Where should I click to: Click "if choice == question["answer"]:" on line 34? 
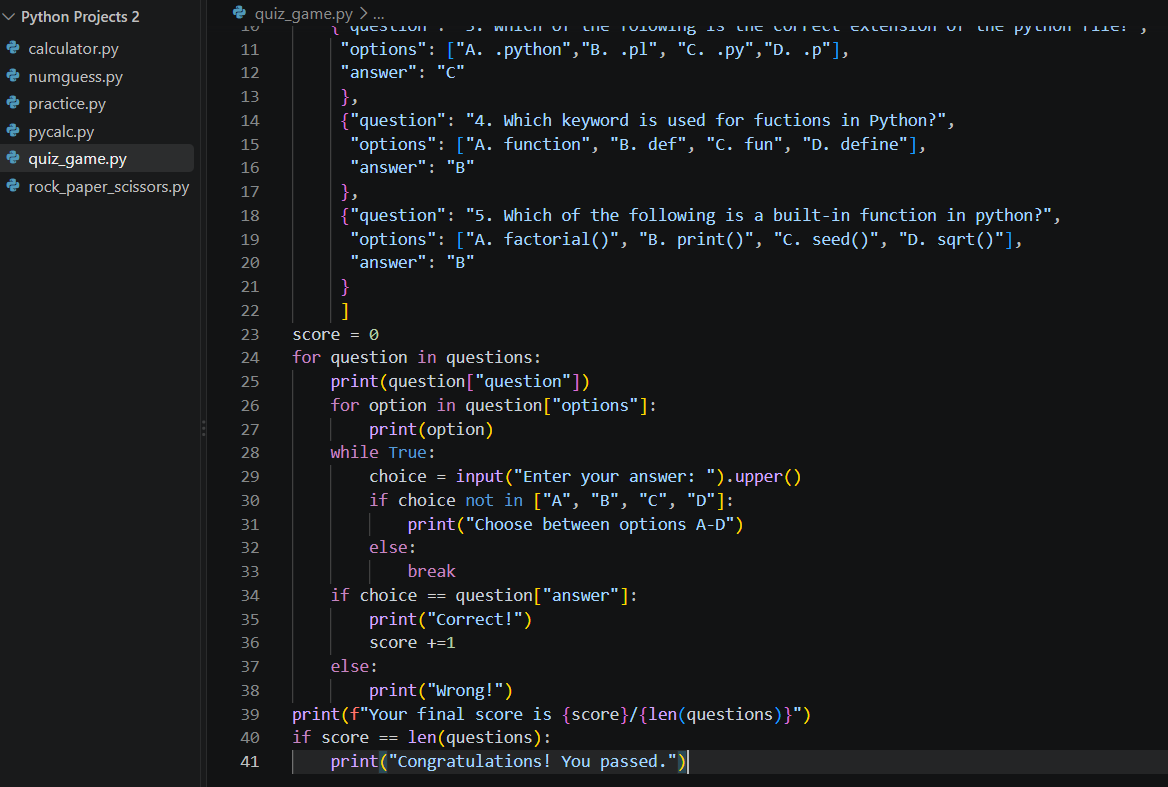(x=484, y=596)
